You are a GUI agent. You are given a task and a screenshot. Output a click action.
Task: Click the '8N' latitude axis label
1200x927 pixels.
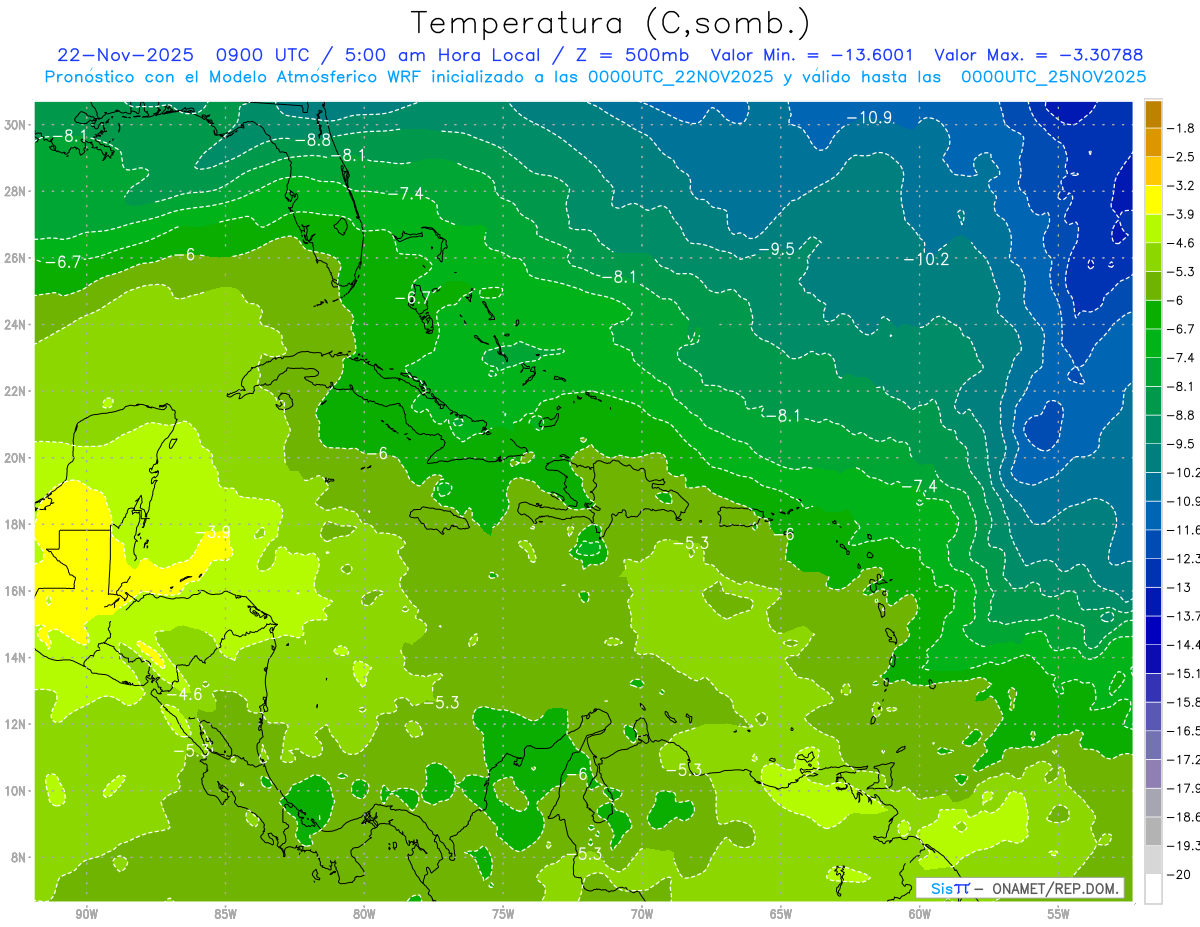tap(20, 857)
